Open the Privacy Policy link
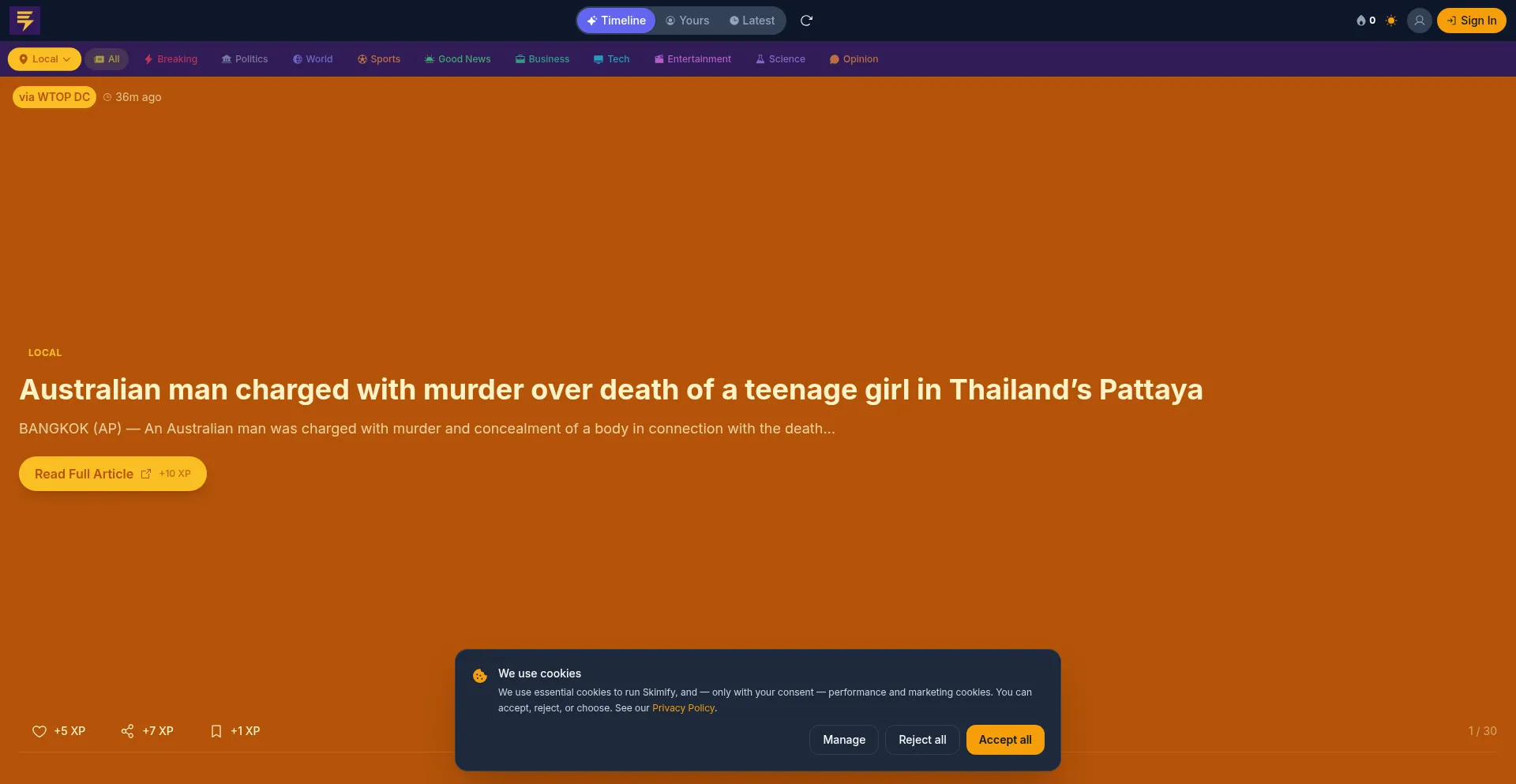 click(683, 708)
